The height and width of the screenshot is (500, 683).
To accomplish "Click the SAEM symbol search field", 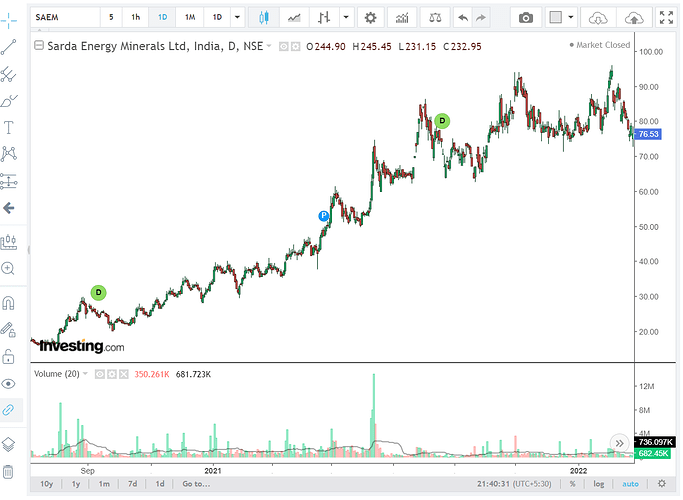I will tap(65, 17).
